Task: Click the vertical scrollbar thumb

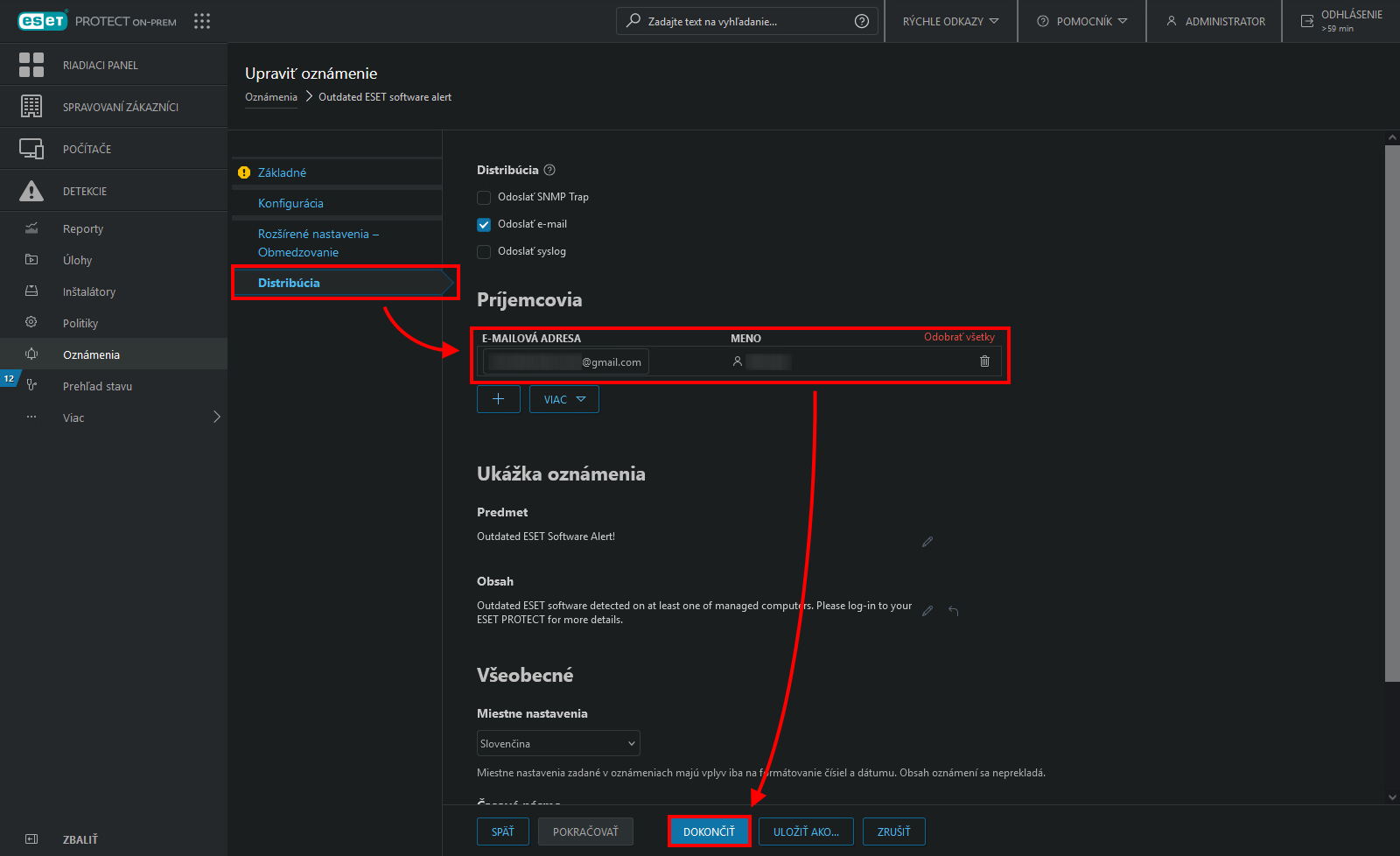Action: (x=1392, y=413)
